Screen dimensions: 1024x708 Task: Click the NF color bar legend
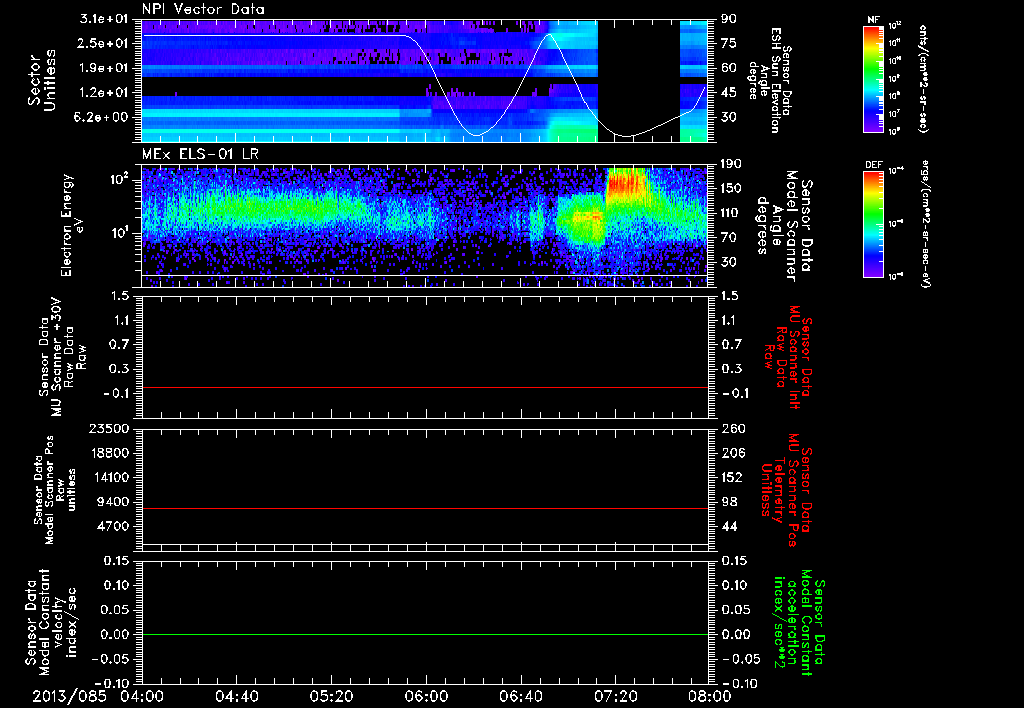[x=874, y=78]
